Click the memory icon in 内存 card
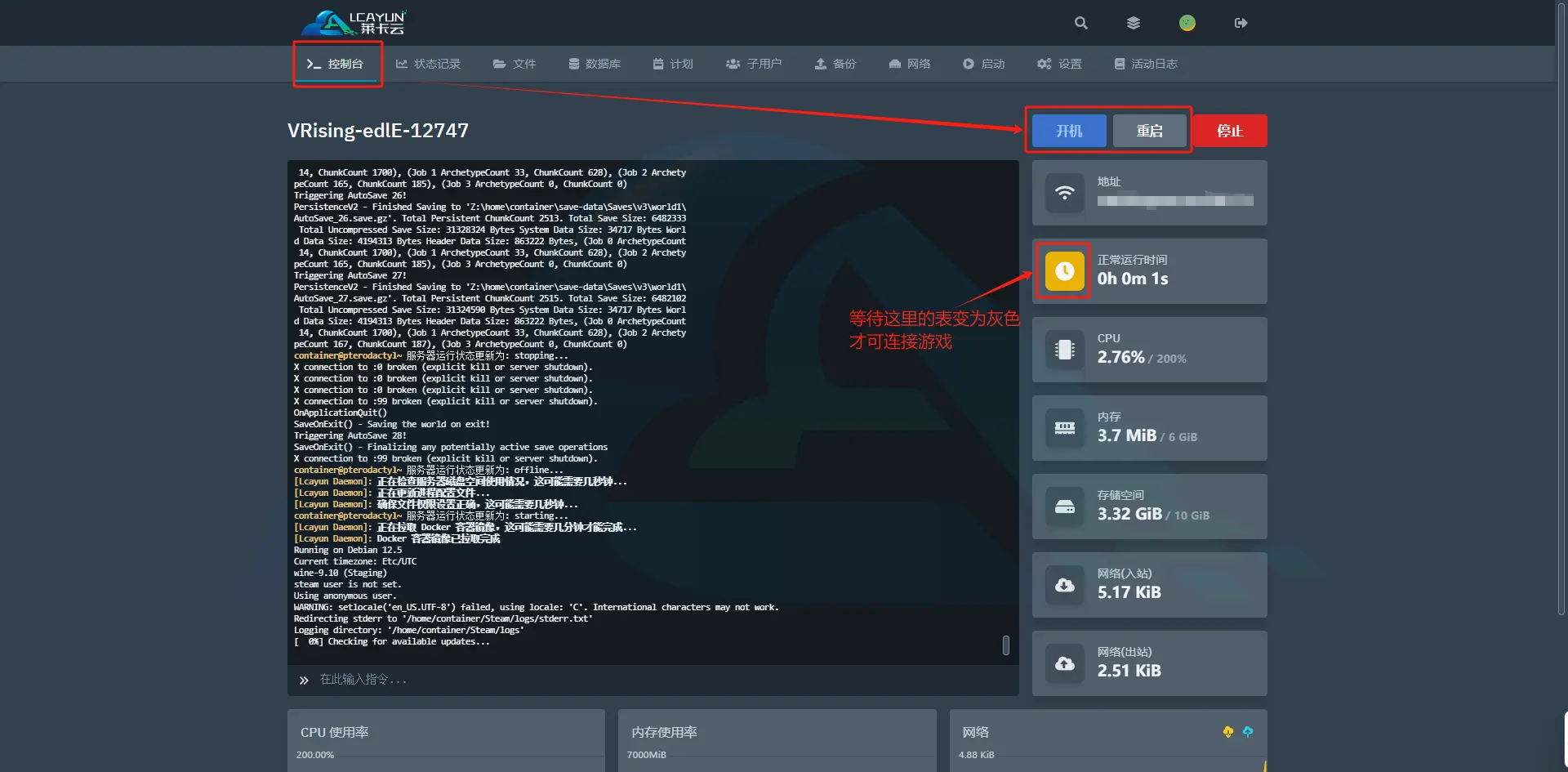Screen dimensions: 1568x772 [x=1065, y=428]
